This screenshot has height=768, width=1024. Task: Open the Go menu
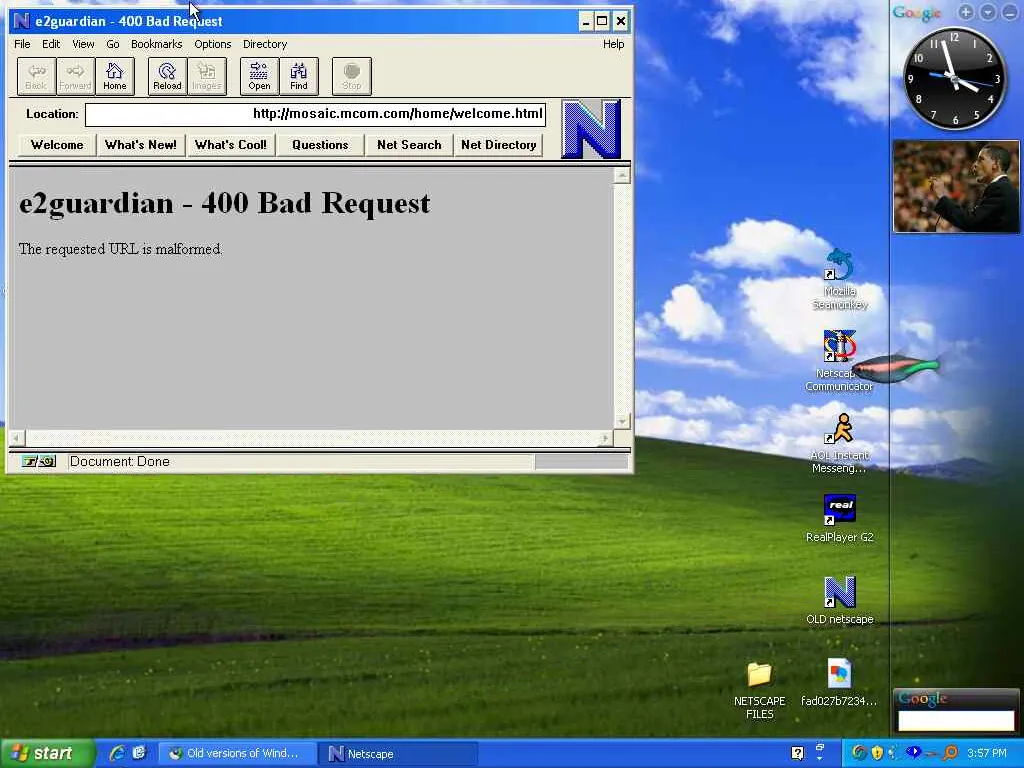point(113,44)
